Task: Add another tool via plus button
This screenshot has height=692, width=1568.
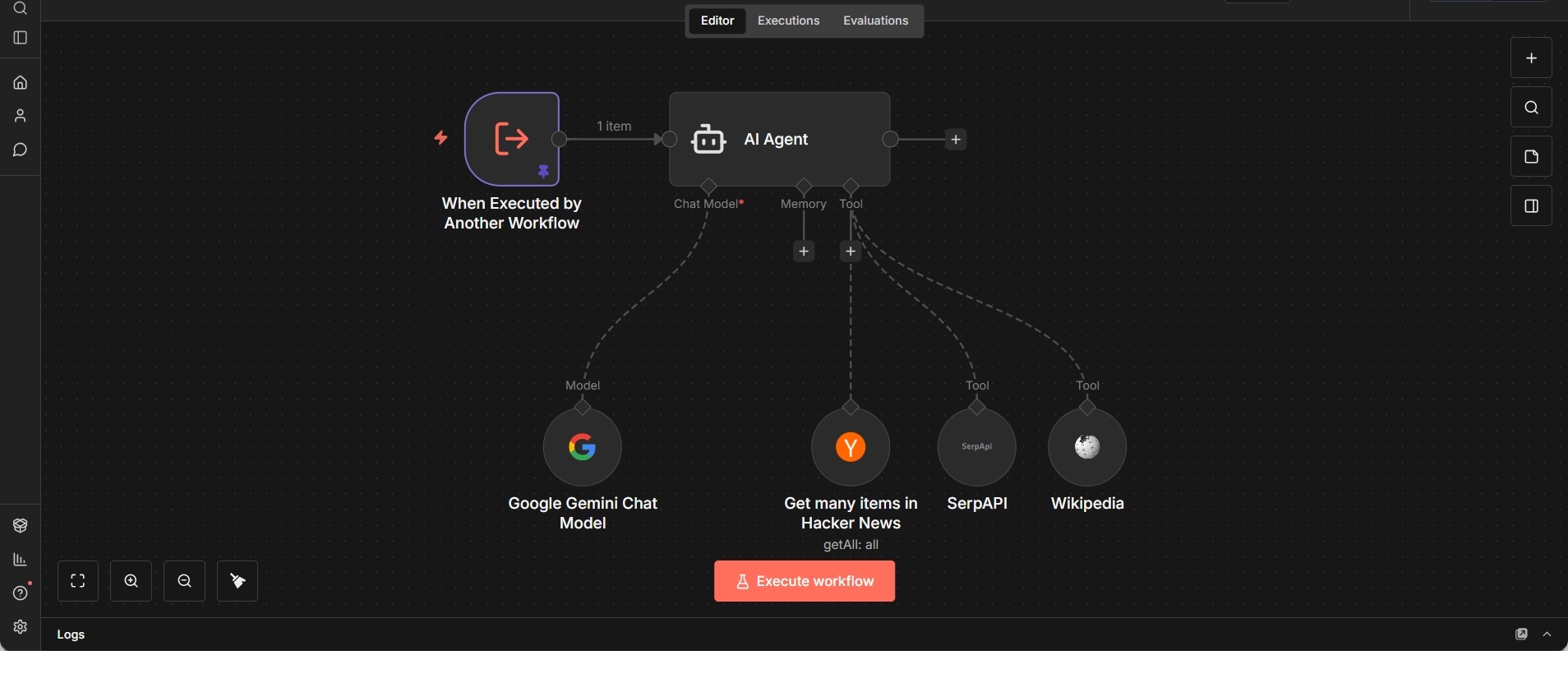Action: click(851, 251)
